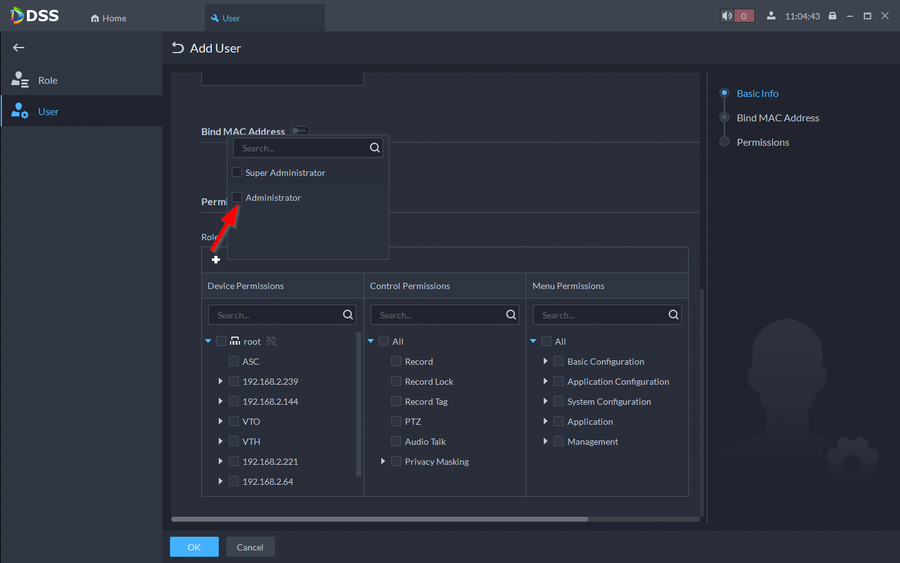Check the Super Administrator role
The width and height of the screenshot is (900, 563).
[x=237, y=172]
